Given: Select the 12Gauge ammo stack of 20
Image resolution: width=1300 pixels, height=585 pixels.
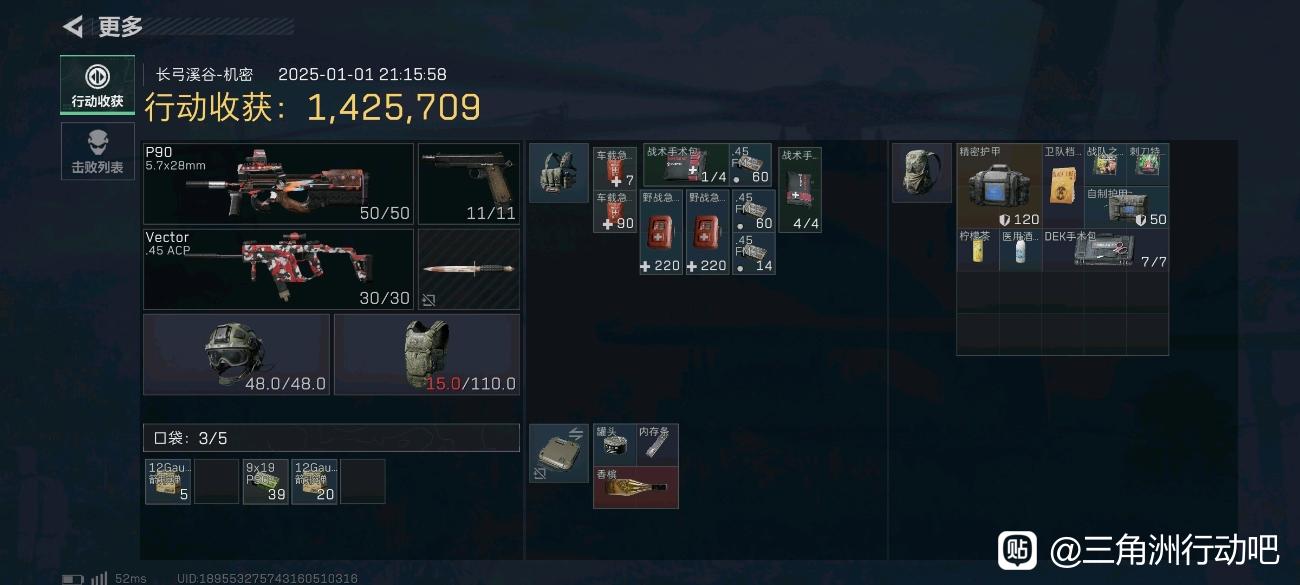Looking at the screenshot, I should 314,481.
